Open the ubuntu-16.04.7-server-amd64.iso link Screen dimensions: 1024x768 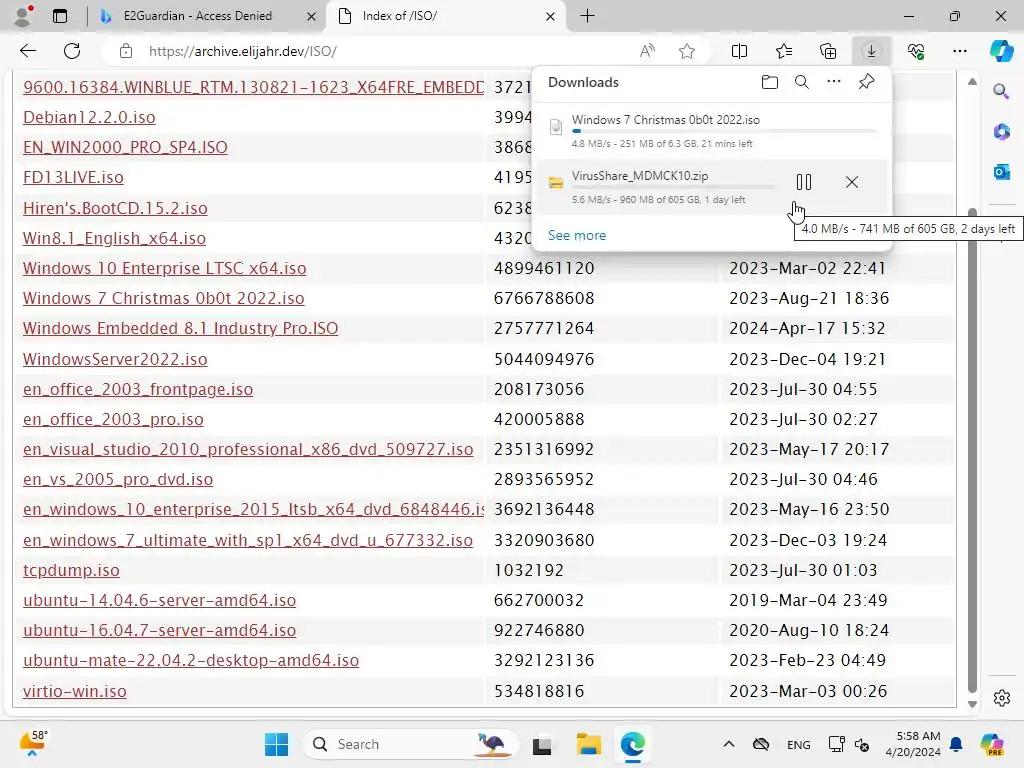[159, 630]
